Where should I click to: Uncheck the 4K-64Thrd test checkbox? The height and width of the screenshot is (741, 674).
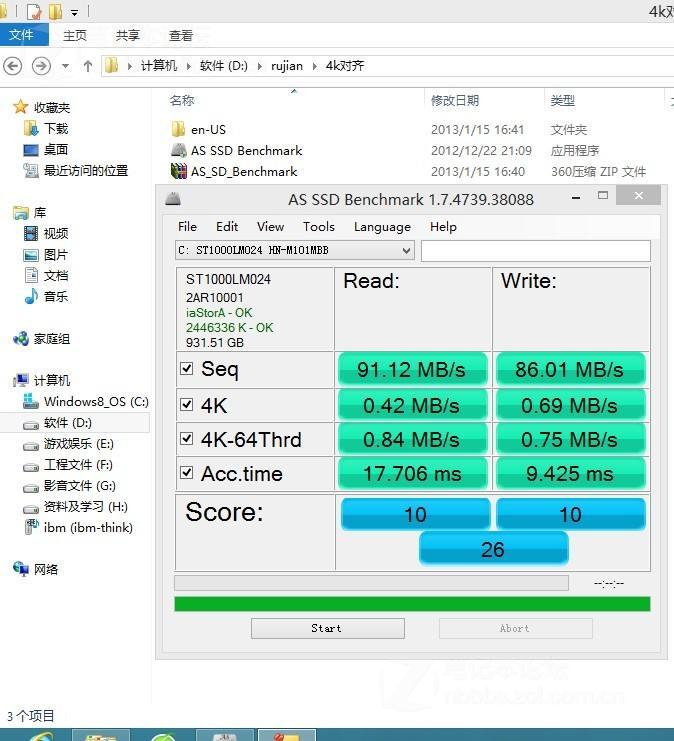[187, 439]
